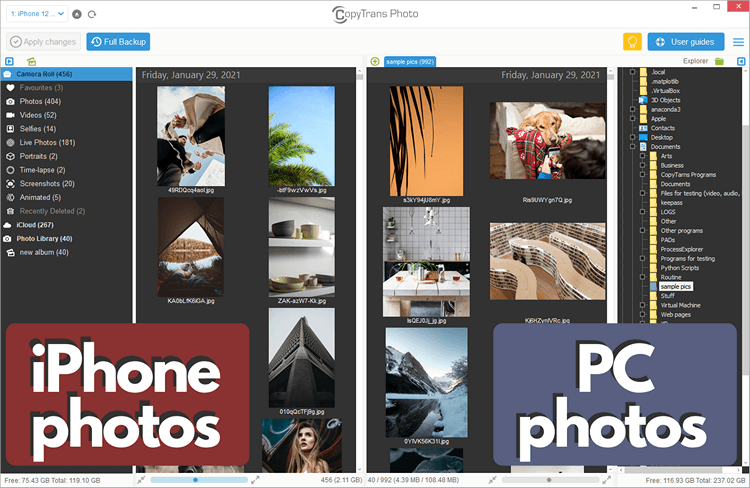
Task: Select tent photo KA0bLfK6iGA.jpg
Action: pyautogui.click(x=191, y=247)
